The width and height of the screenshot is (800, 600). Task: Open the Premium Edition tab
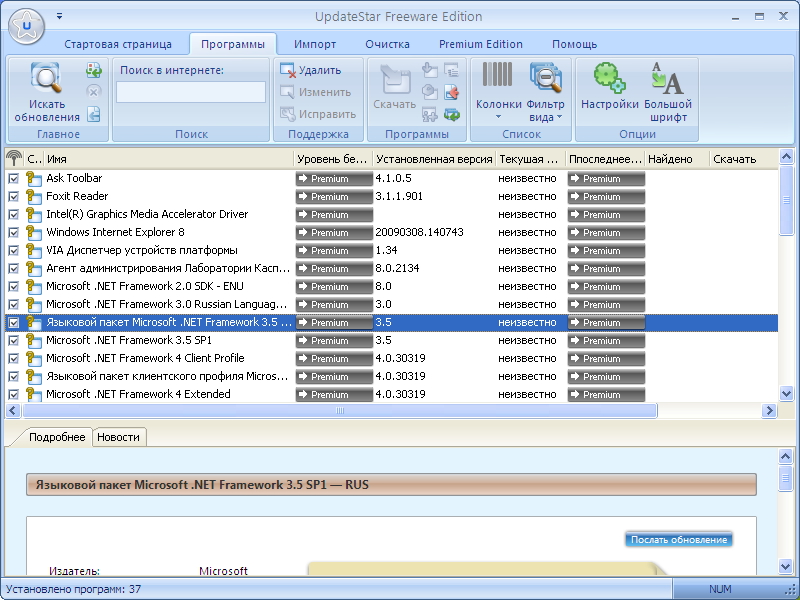[481, 44]
